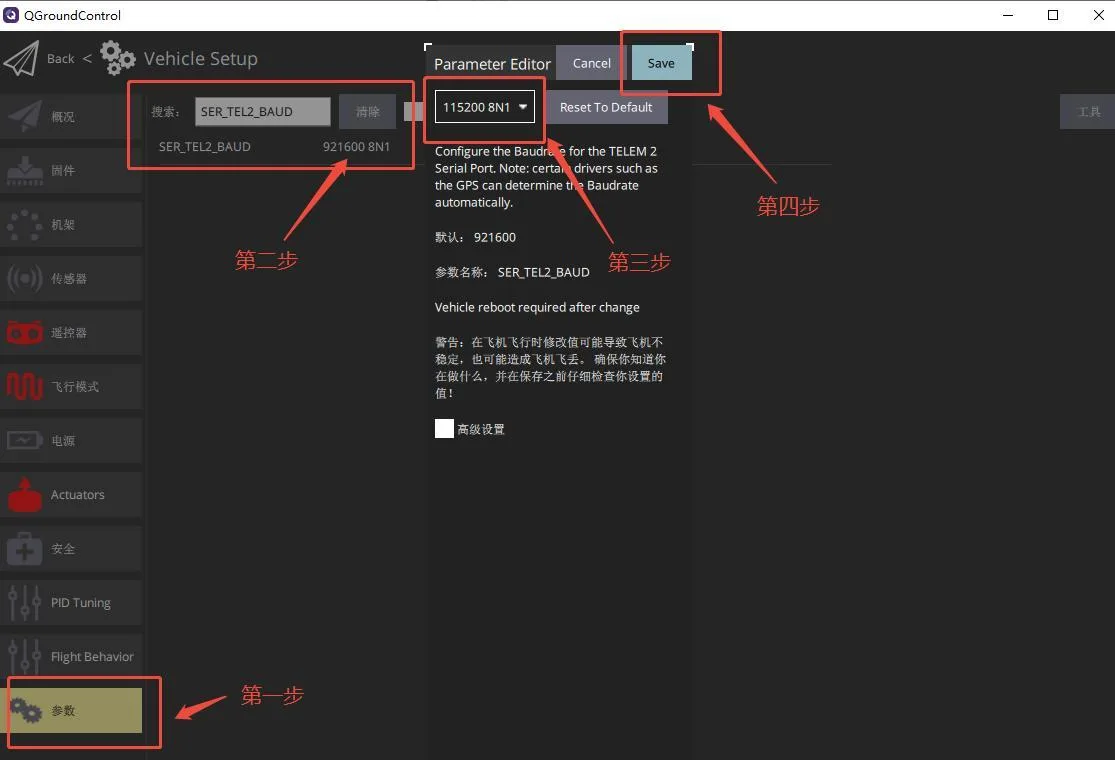Click the Reset To Default button

click(606, 107)
